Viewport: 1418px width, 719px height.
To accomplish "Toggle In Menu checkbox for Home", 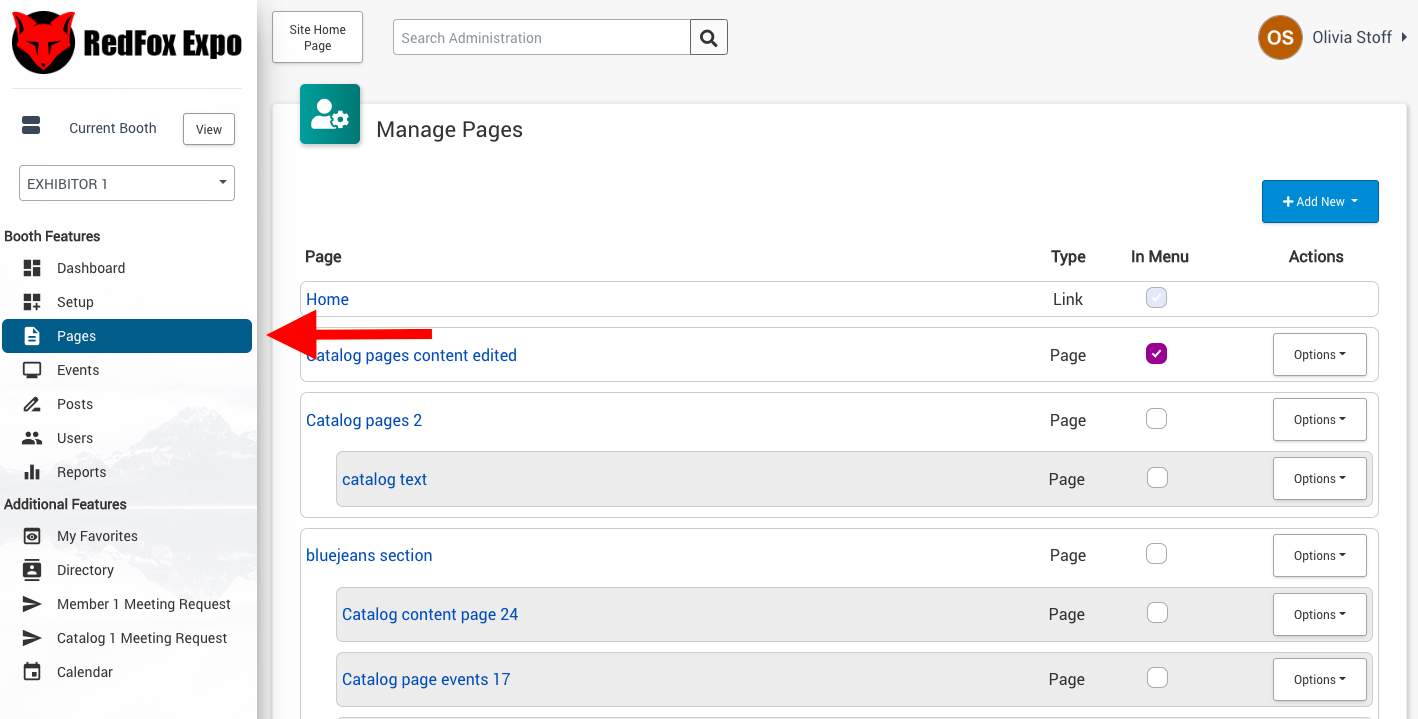I will click(1156, 298).
